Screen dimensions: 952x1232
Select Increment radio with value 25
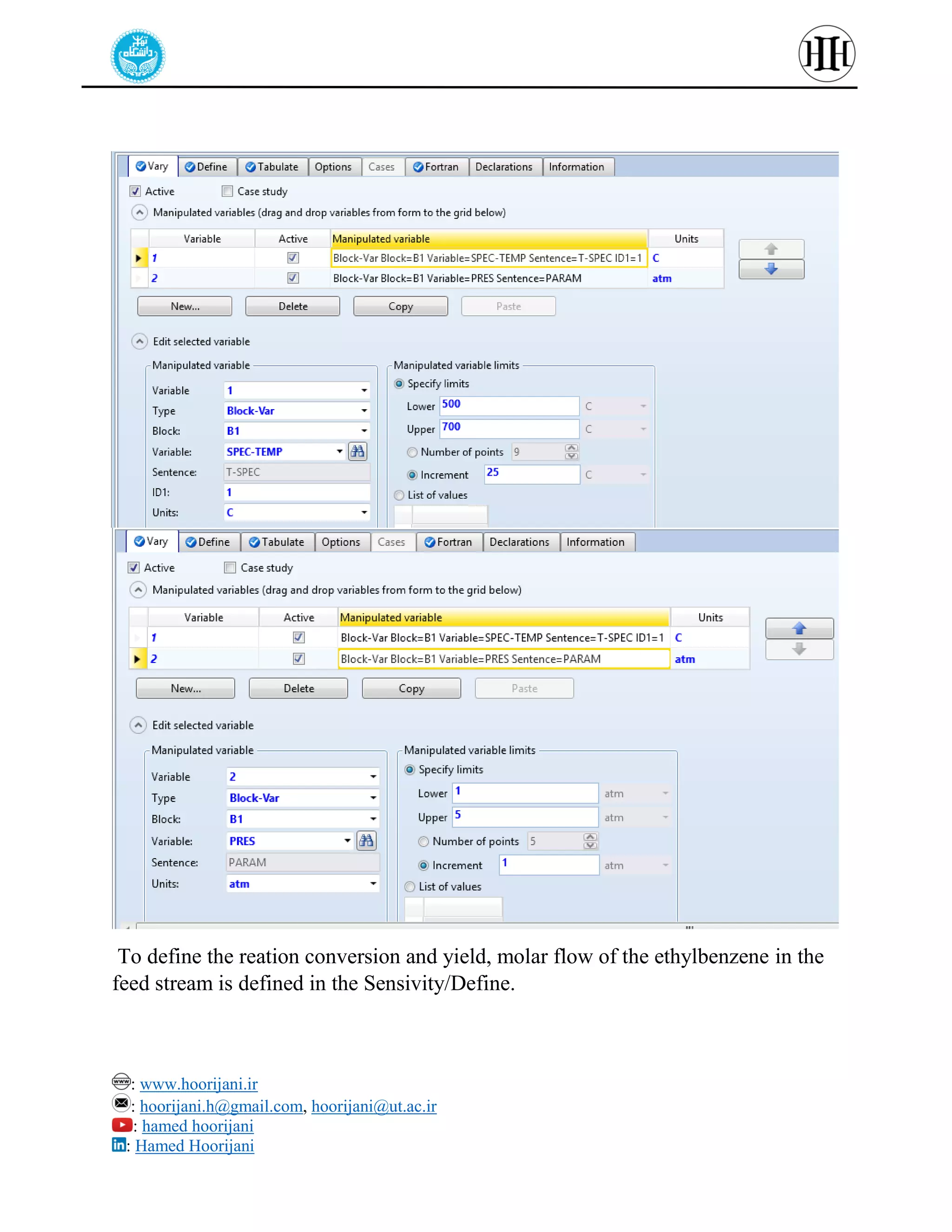[412, 475]
